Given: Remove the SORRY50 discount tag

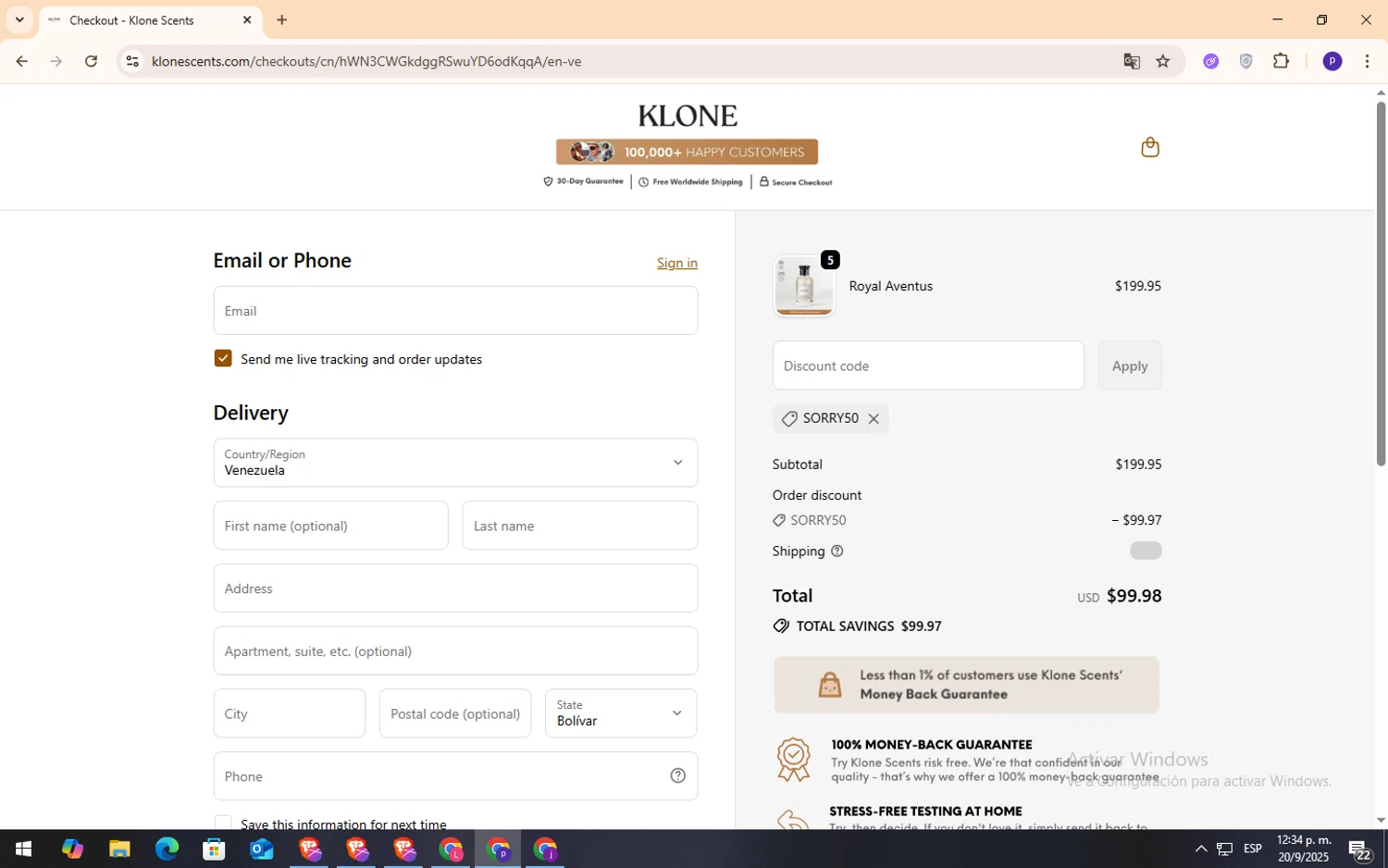Looking at the screenshot, I should 874,418.
